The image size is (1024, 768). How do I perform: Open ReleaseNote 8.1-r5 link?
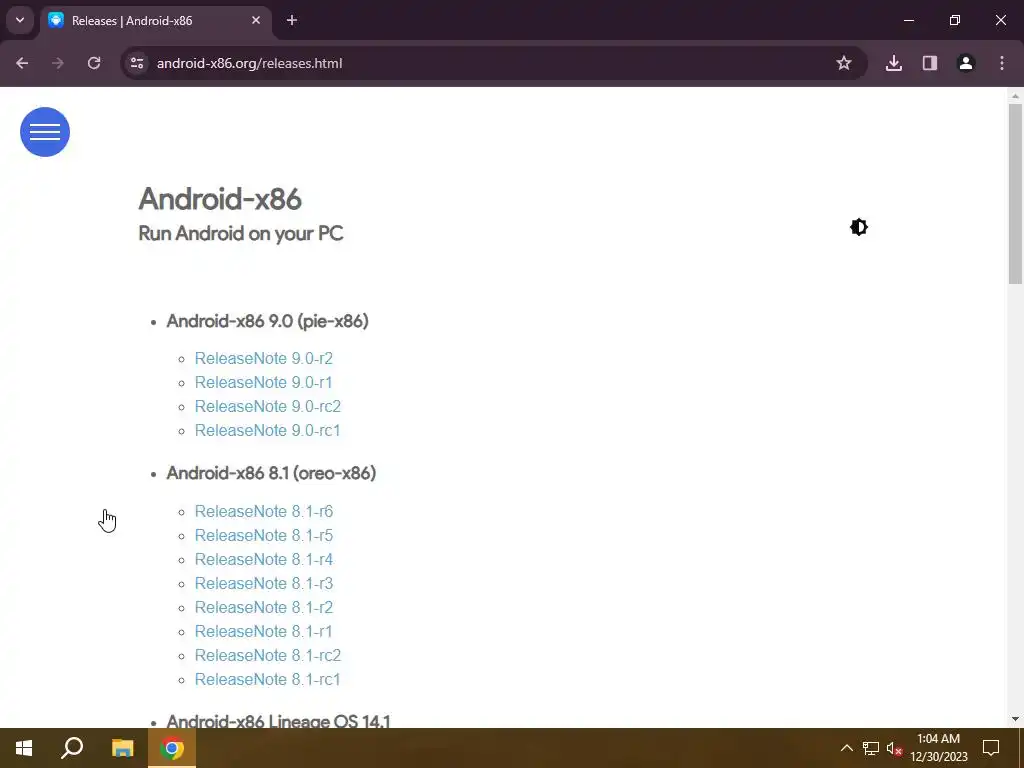click(x=264, y=536)
